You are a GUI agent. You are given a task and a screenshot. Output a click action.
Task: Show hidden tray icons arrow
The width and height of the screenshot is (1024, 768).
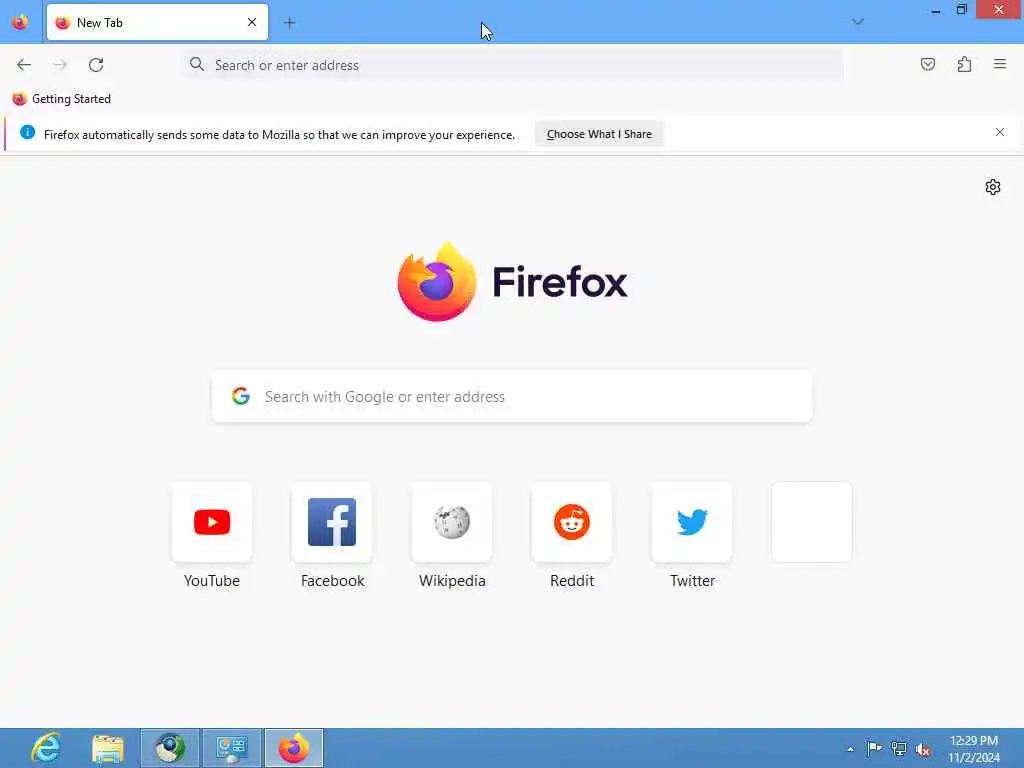[850, 749]
